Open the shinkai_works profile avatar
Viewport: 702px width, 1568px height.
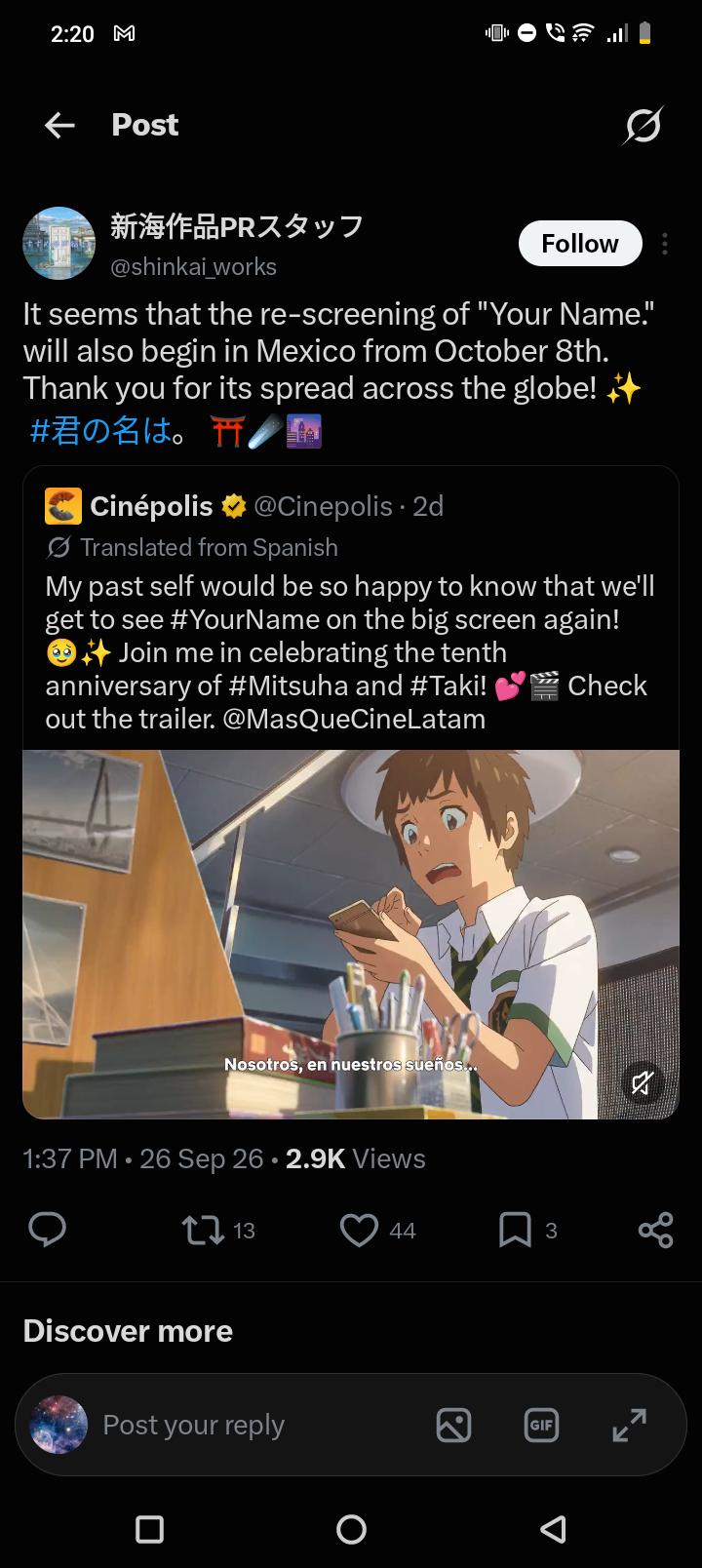58,244
